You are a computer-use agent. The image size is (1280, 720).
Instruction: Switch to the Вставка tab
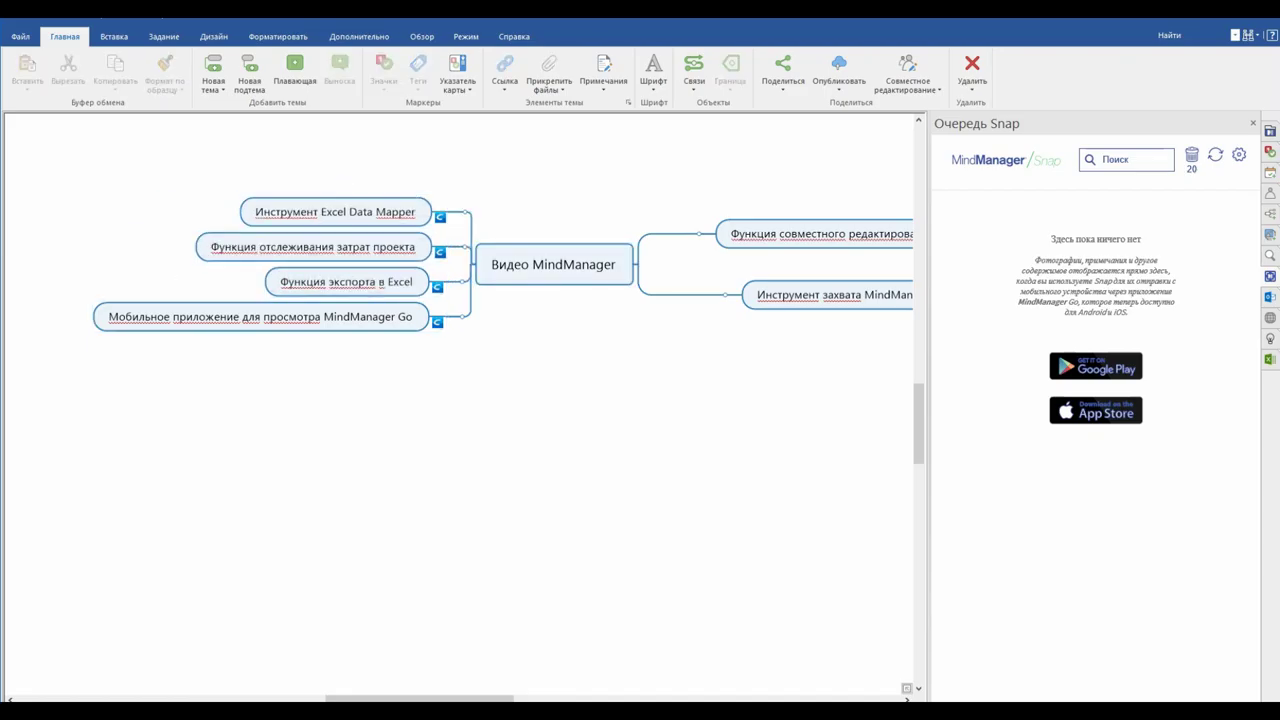114,36
